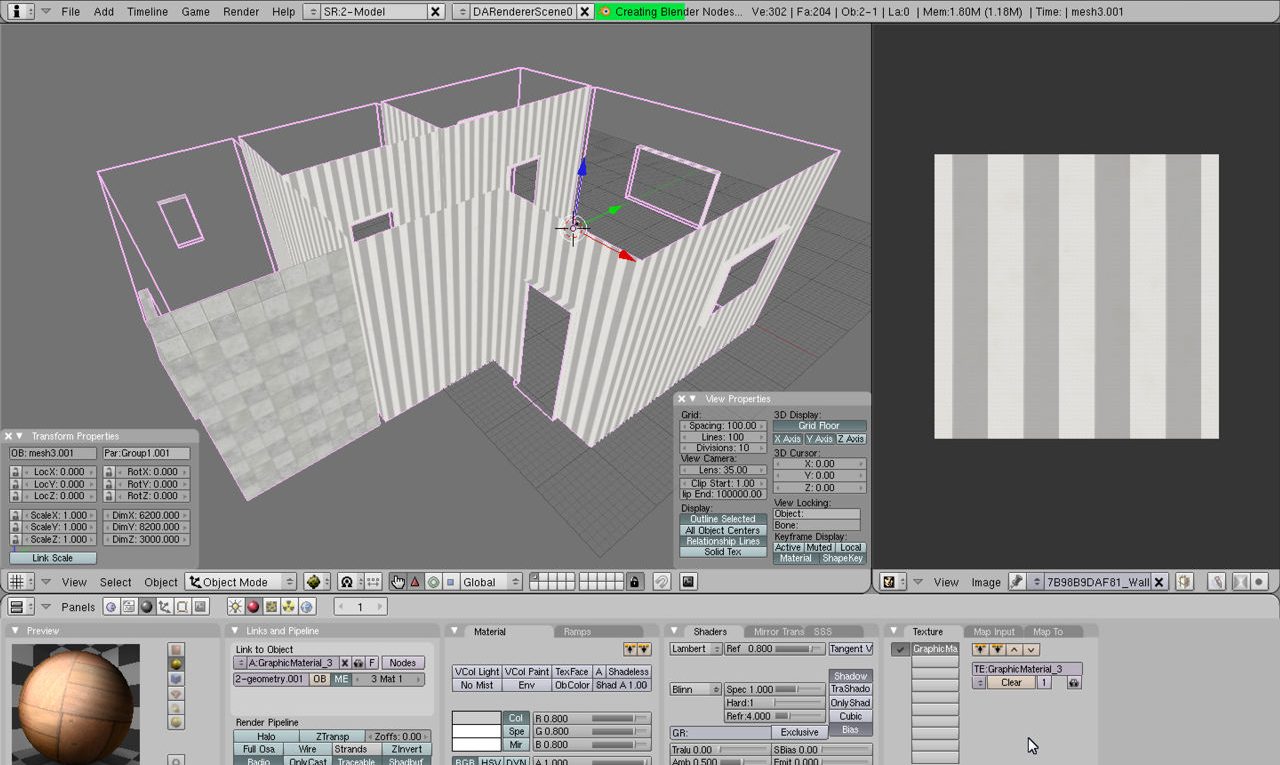Open the Lambert diffuse shader dropdown
The height and width of the screenshot is (765, 1280).
696,649
